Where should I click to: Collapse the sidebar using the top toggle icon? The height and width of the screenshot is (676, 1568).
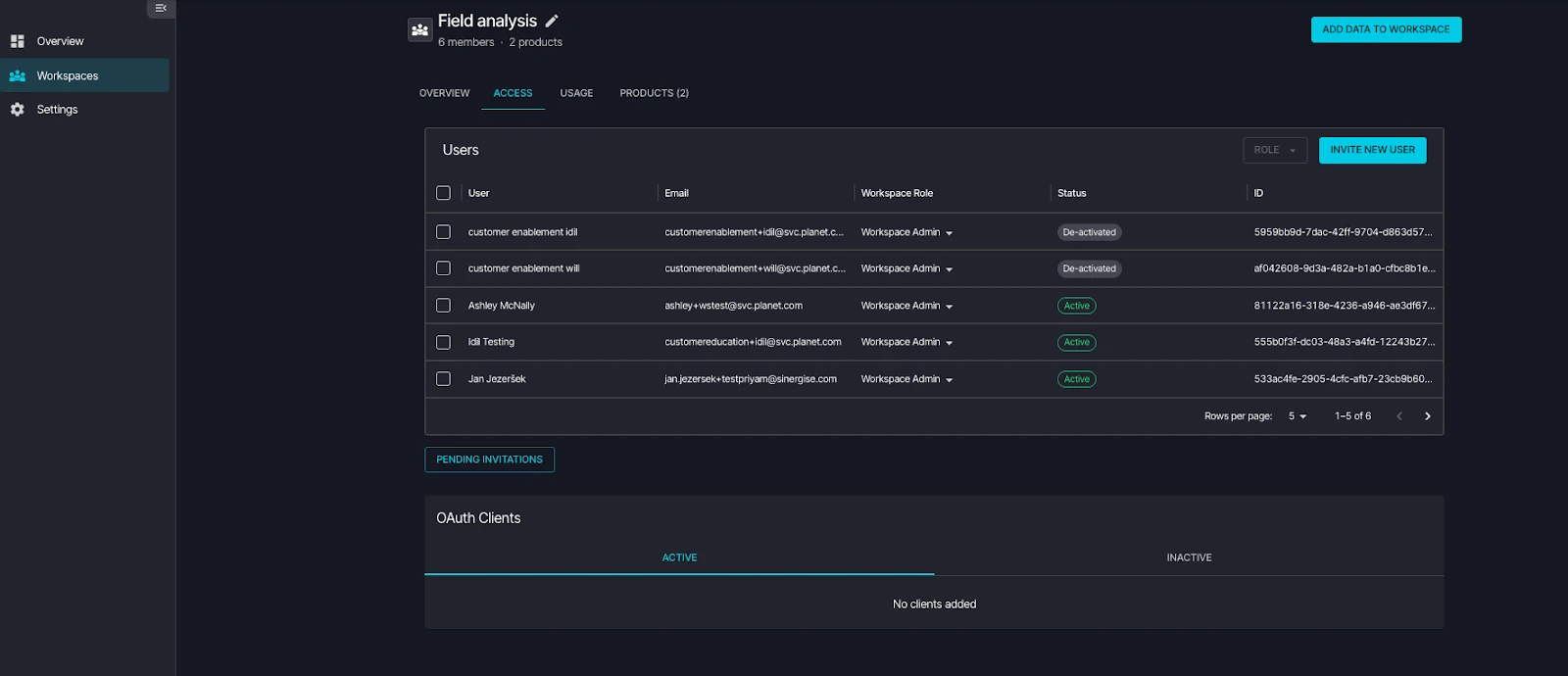point(161,8)
